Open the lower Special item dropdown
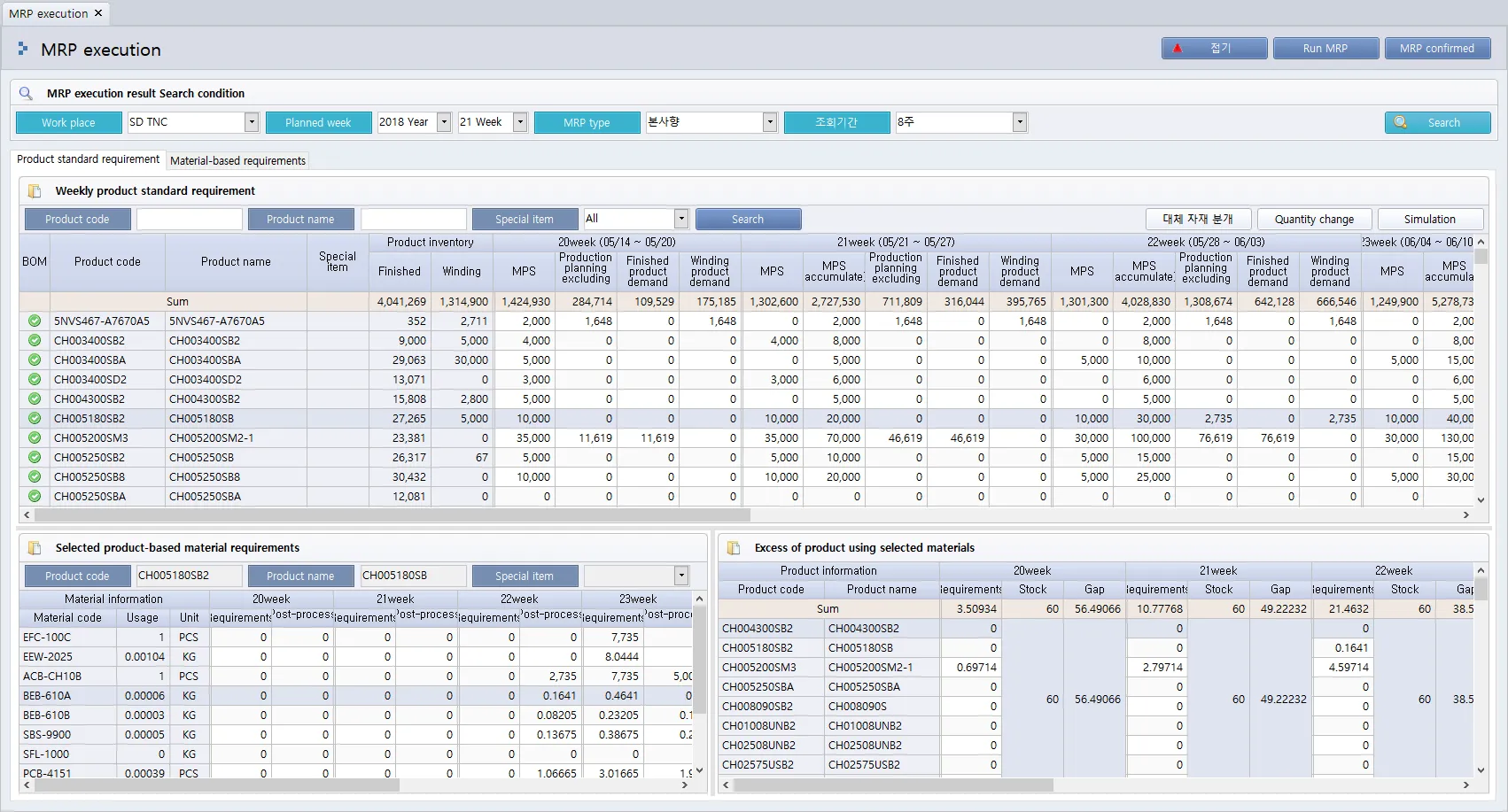The image size is (1508, 812). coord(681,576)
